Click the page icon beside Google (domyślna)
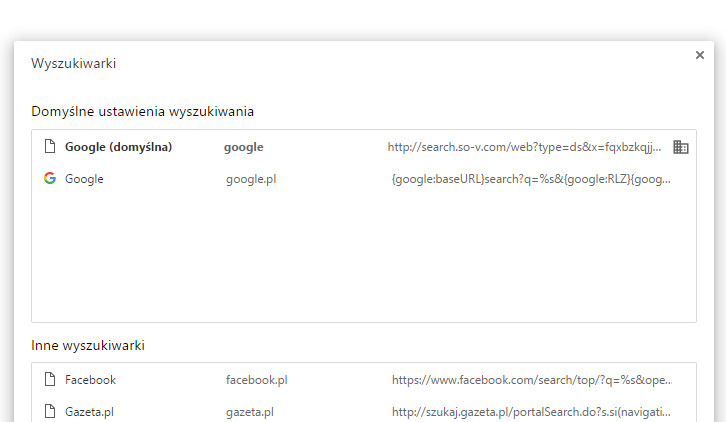 50,146
